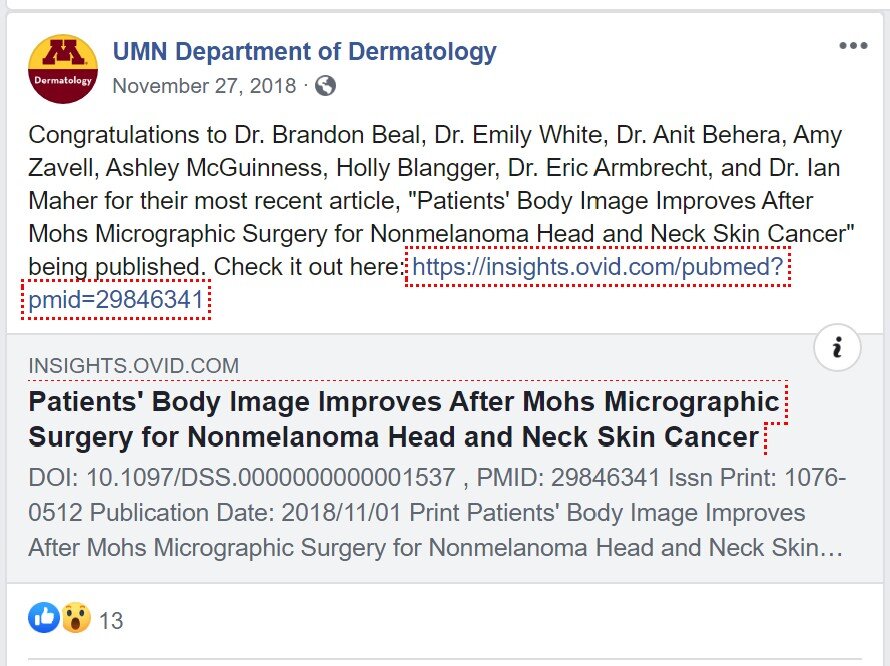
Task: Click the round info icon on link preview
Action: tap(837, 347)
